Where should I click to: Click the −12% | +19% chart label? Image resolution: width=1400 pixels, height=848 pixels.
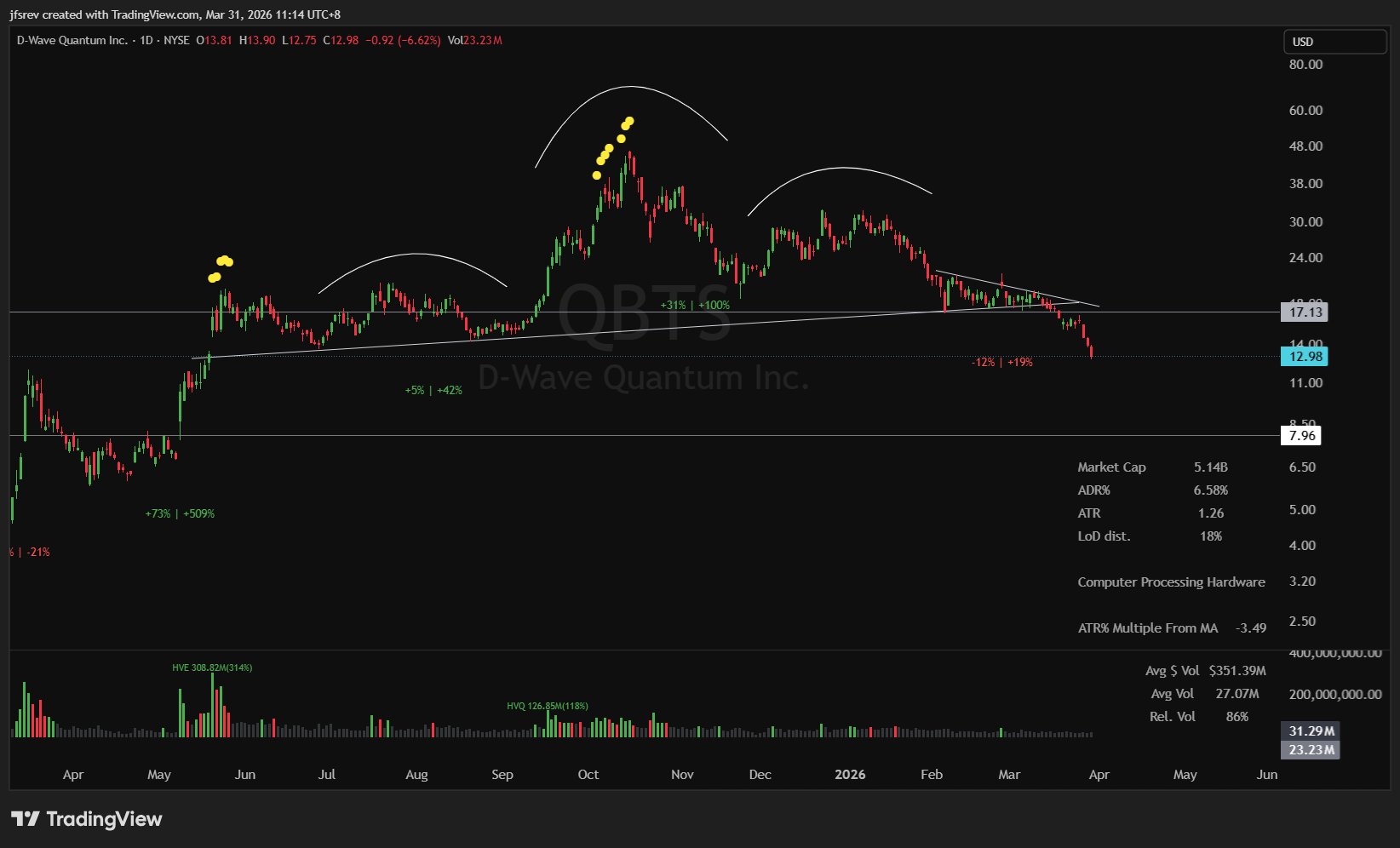pyautogui.click(x=1001, y=363)
